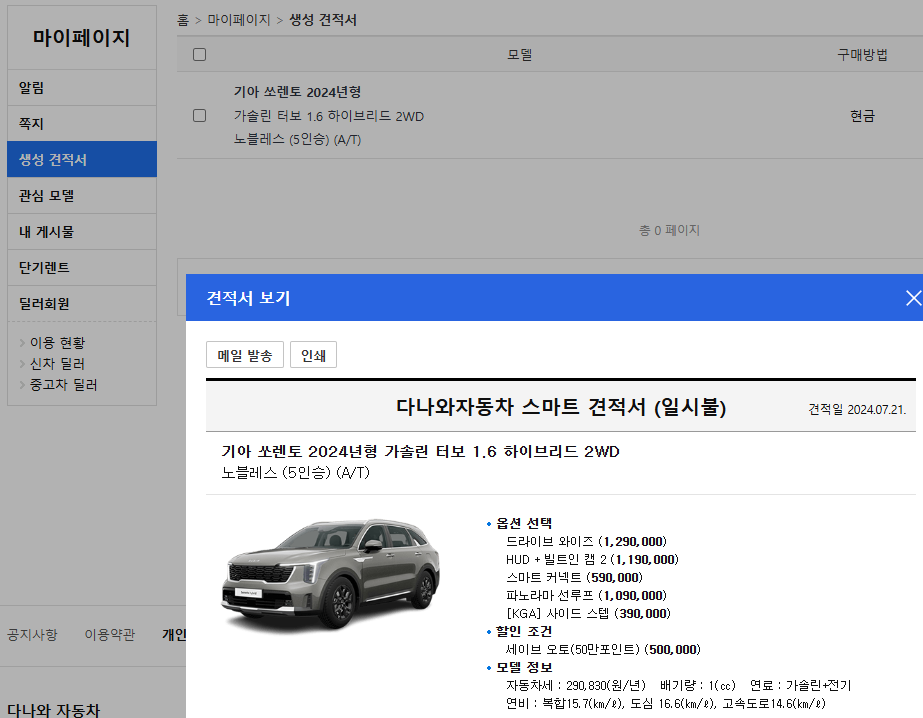Click the 총 0 페이지 pagination text
This screenshot has height=718, width=923.
click(669, 230)
